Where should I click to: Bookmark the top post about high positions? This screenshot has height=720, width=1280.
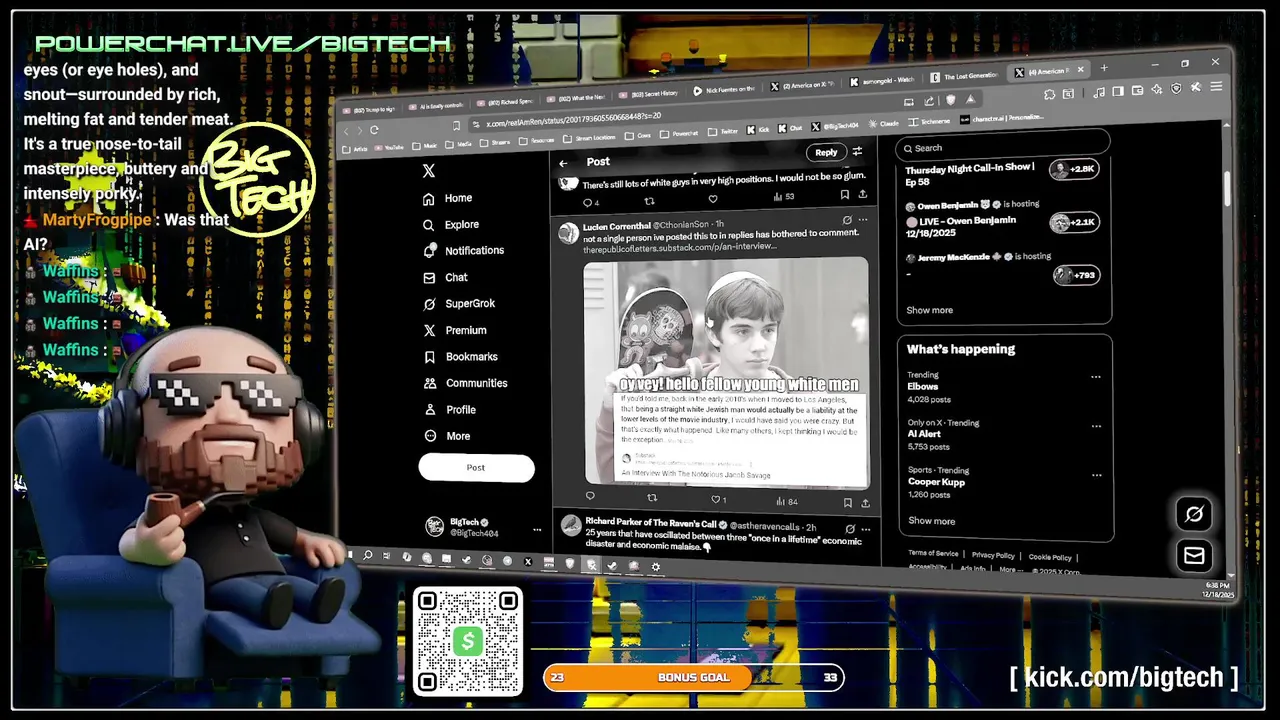[845, 195]
